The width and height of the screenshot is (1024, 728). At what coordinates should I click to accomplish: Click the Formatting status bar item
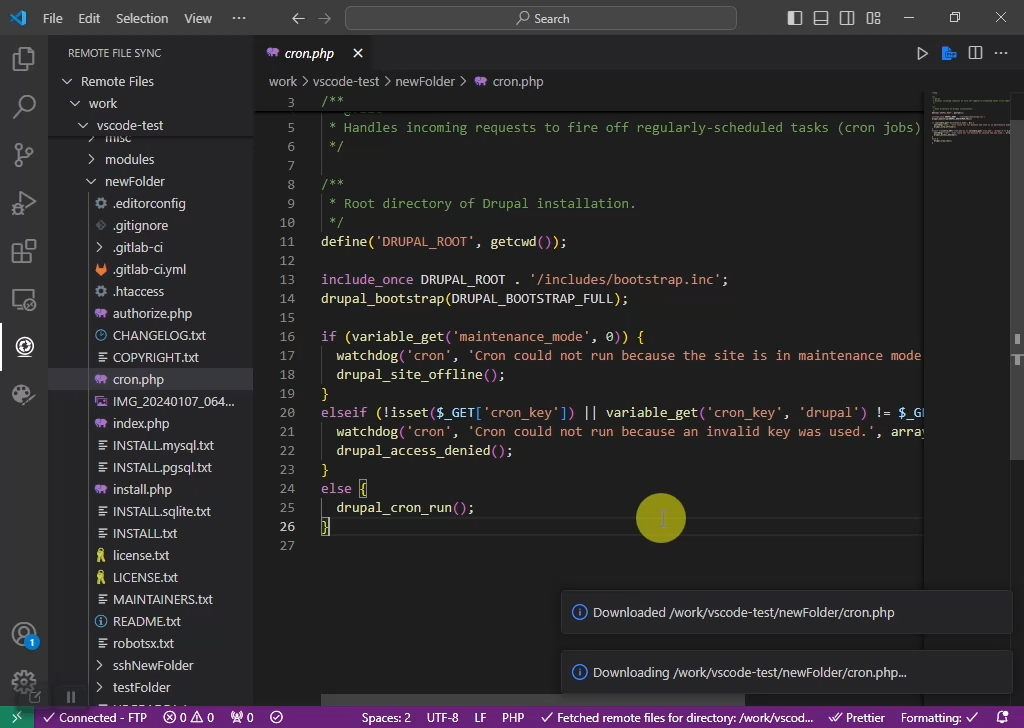tap(939, 718)
